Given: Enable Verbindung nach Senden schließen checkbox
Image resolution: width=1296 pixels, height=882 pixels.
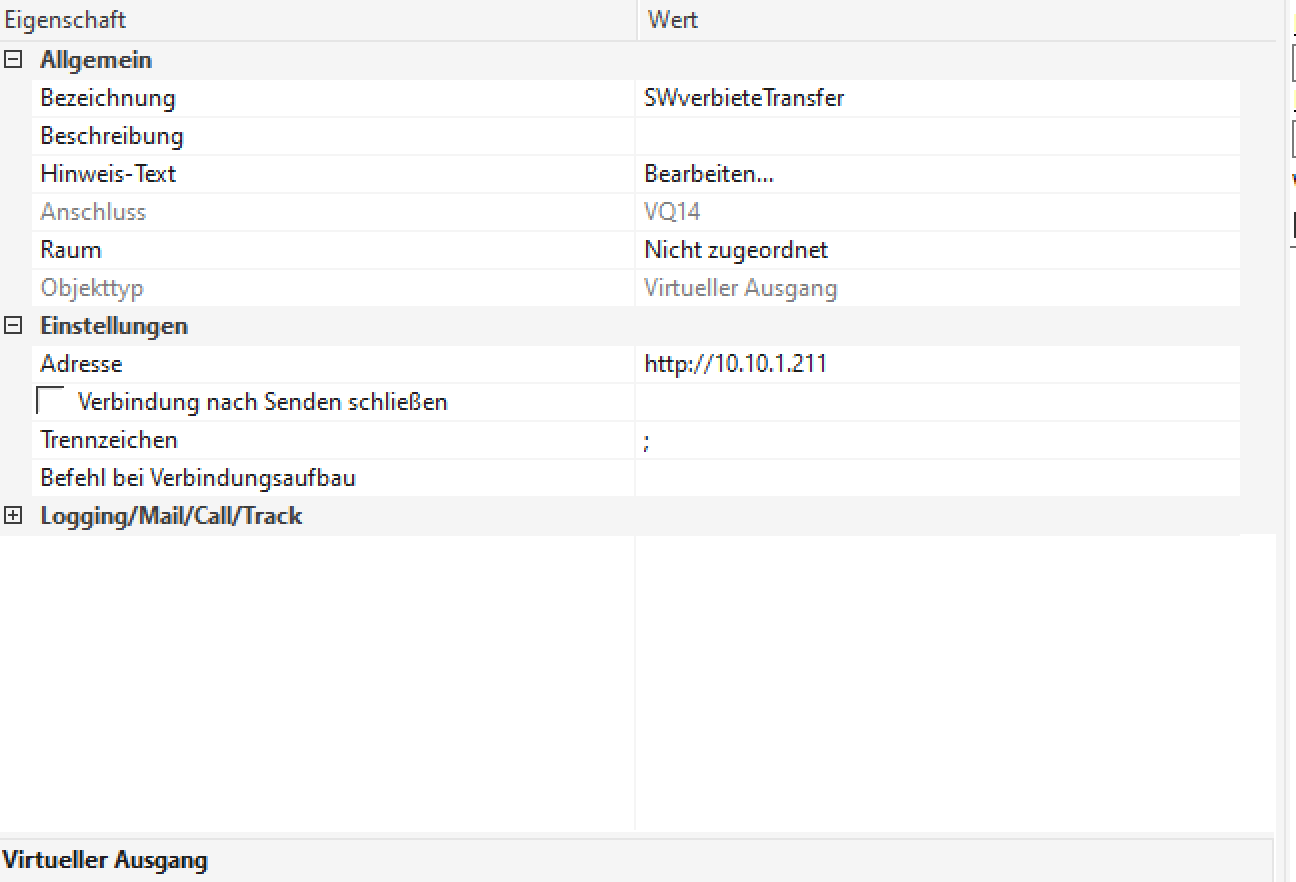Looking at the screenshot, I should tap(50, 401).
